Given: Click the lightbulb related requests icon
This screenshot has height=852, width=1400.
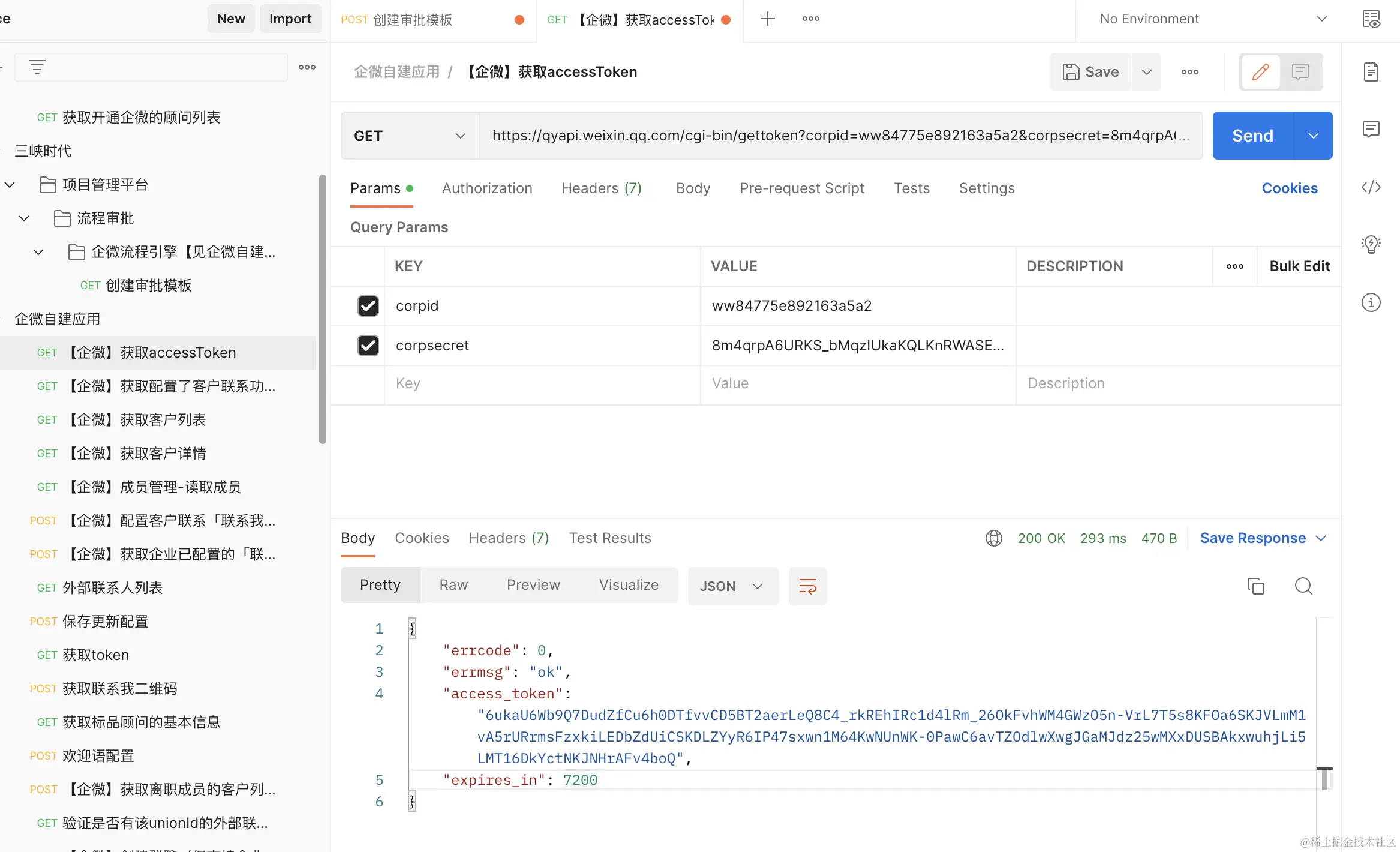Looking at the screenshot, I should [x=1371, y=244].
